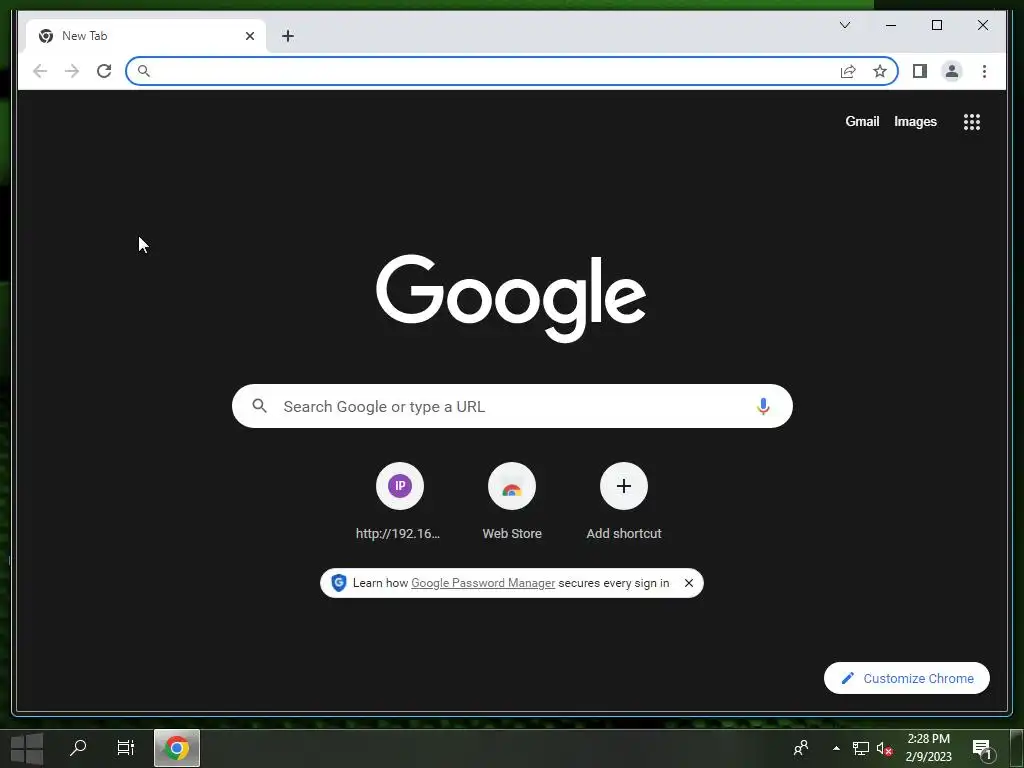
Task: Open the Windows Start menu
Action: click(27, 748)
